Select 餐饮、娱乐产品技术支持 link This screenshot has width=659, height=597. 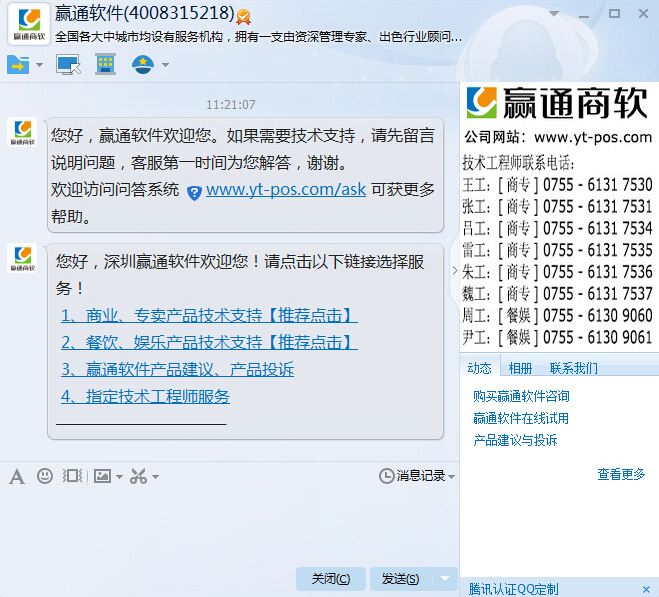pos(209,342)
